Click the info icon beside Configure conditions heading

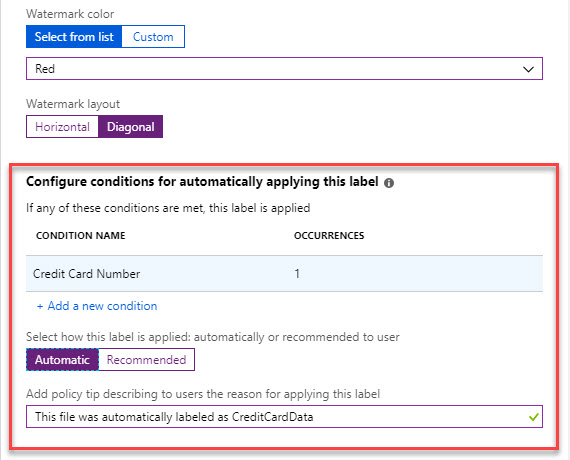click(389, 183)
